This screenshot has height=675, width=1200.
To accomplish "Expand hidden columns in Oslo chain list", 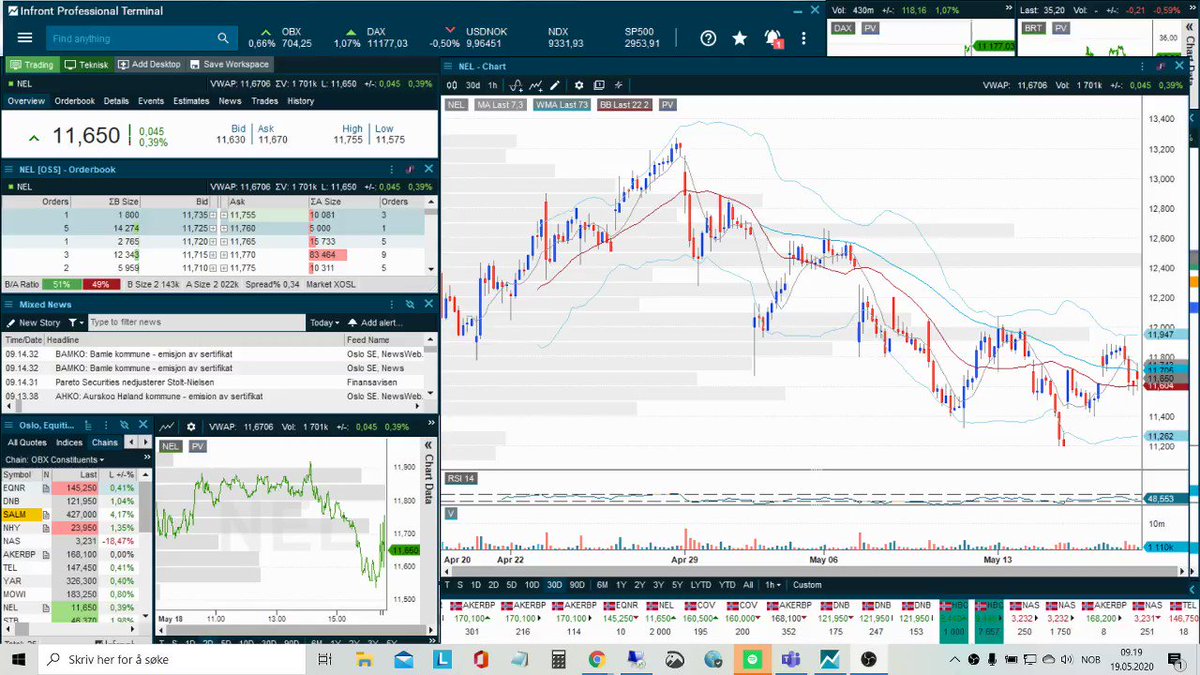I will pos(145,459).
